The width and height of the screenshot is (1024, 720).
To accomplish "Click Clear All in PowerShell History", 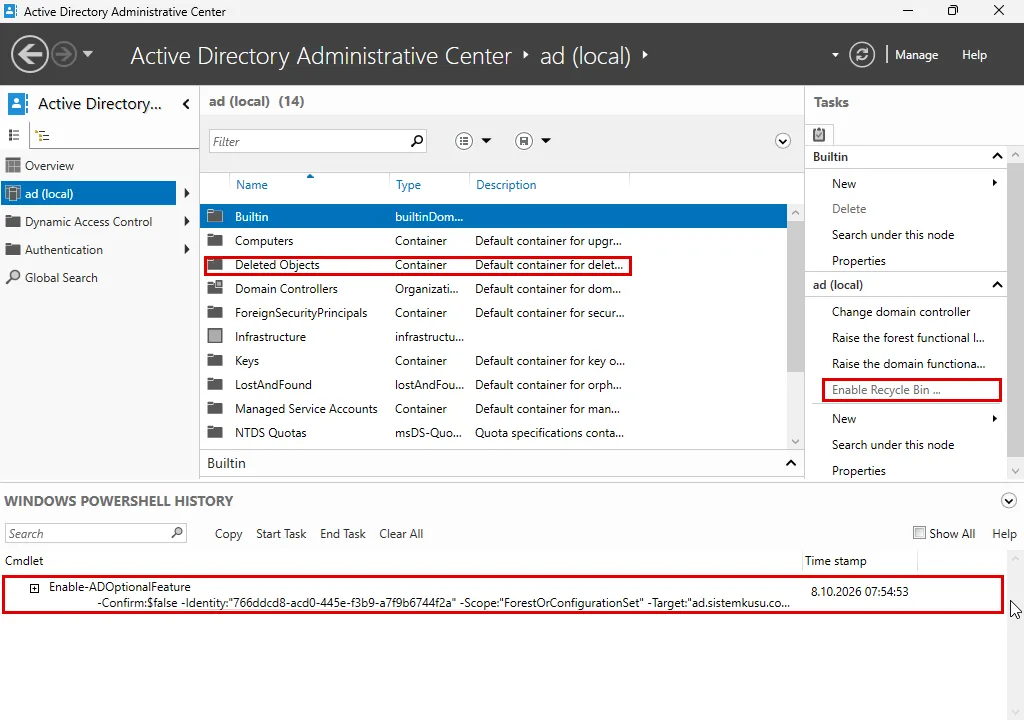I will tap(401, 534).
